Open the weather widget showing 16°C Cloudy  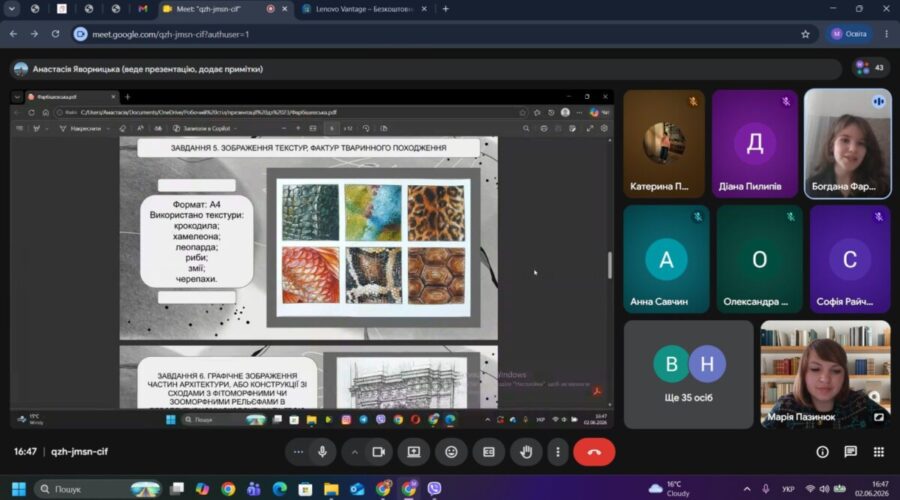[x=669, y=489]
